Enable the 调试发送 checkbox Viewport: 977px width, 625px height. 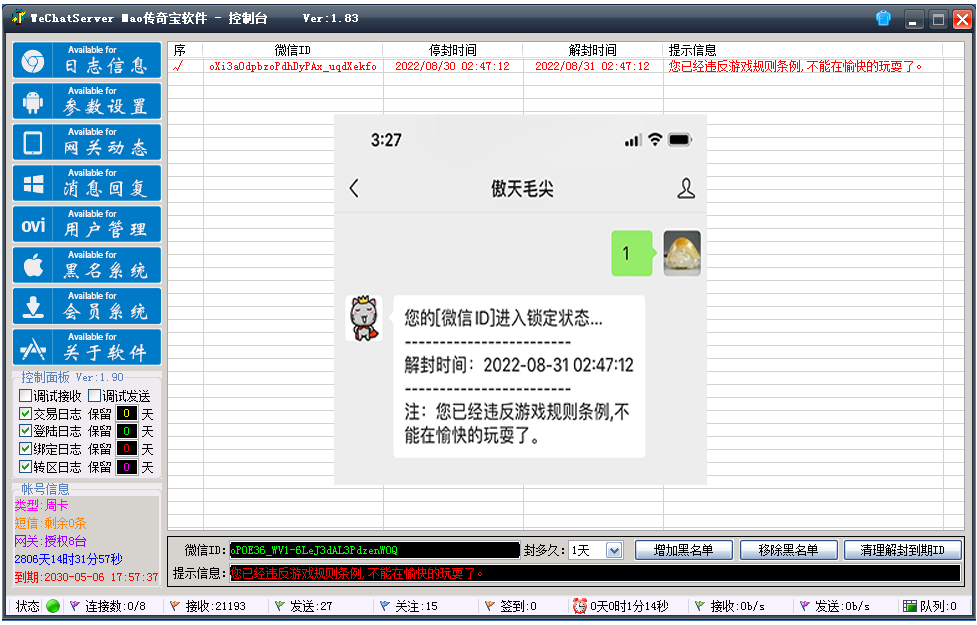95,396
